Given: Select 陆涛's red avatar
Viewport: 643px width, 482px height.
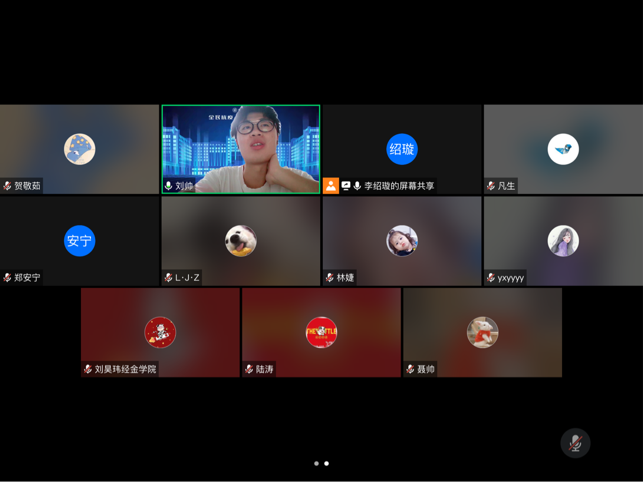Looking at the screenshot, I should tap(321, 332).
